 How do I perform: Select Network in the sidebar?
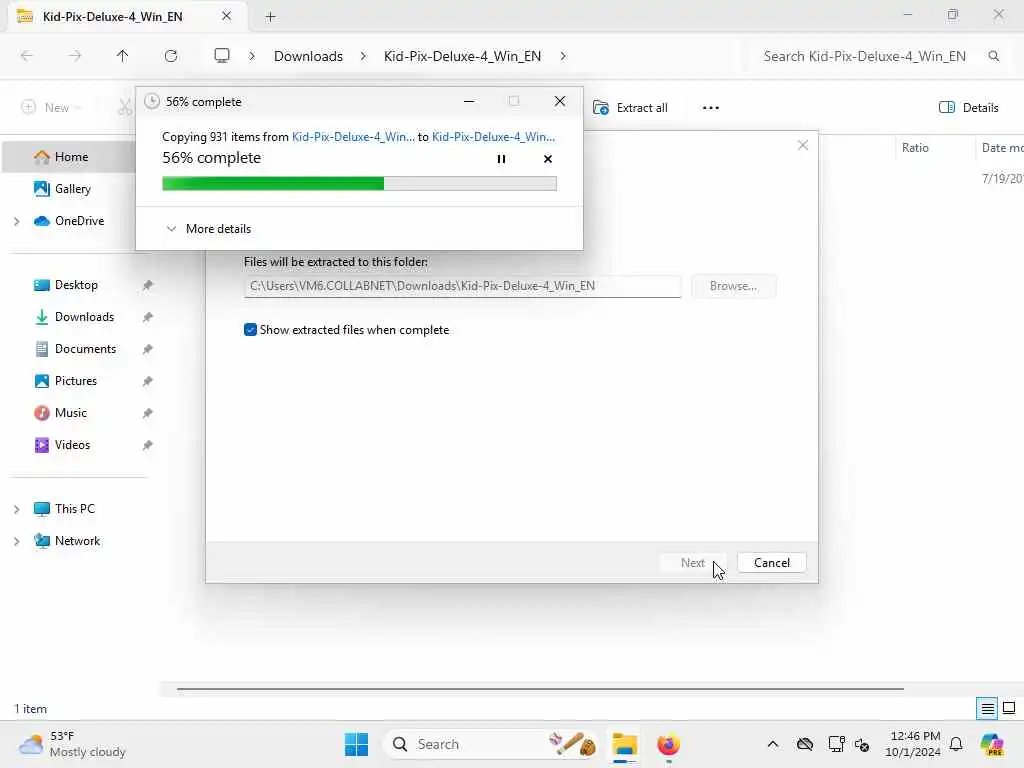point(77,541)
